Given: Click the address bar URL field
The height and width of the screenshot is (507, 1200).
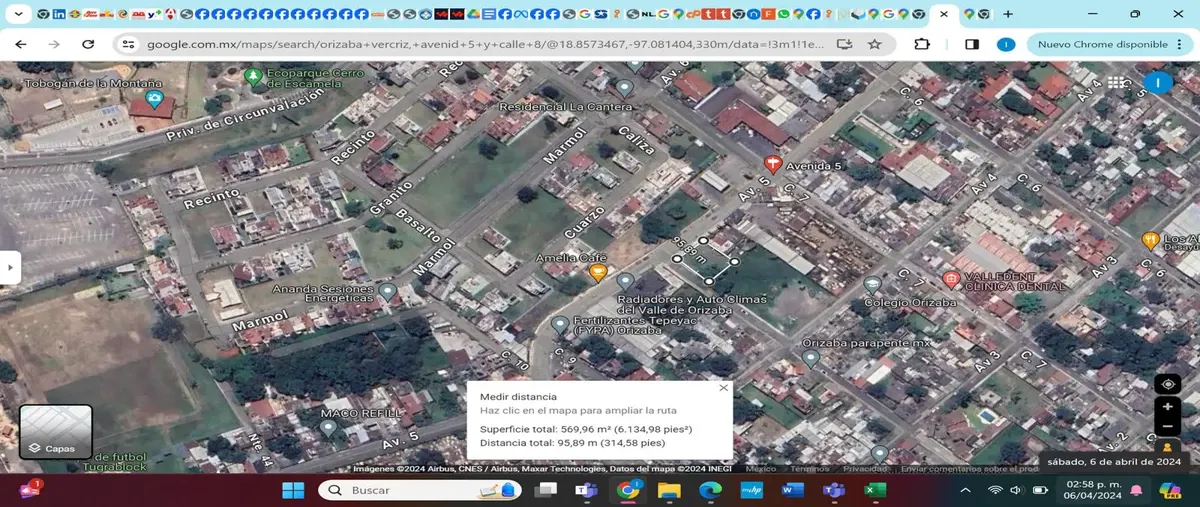Looking at the screenshot, I should click(x=480, y=44).
